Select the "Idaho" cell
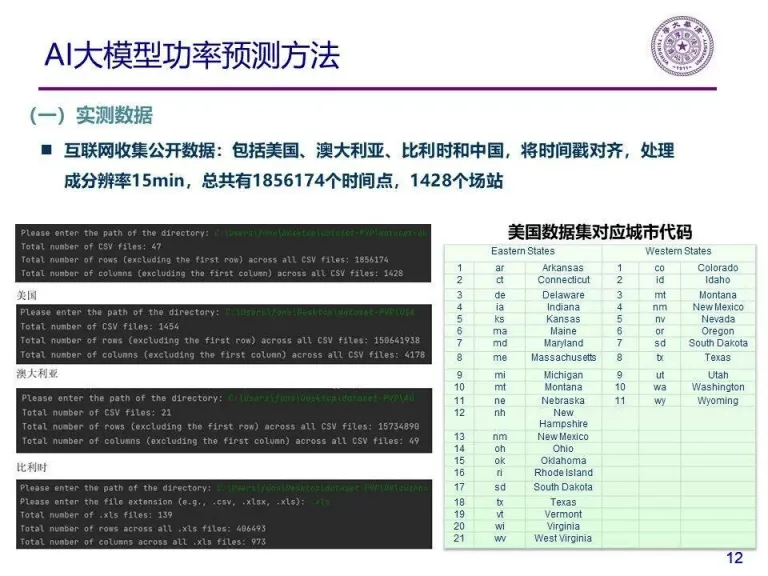 tap(718, 280)
